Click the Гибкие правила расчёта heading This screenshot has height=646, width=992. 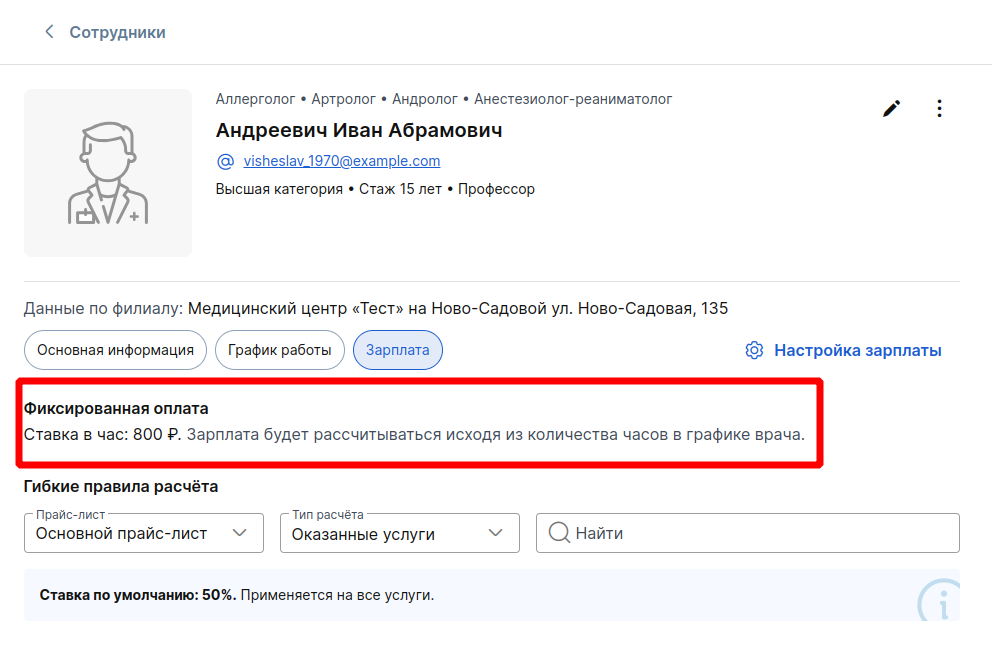point(121,487)
